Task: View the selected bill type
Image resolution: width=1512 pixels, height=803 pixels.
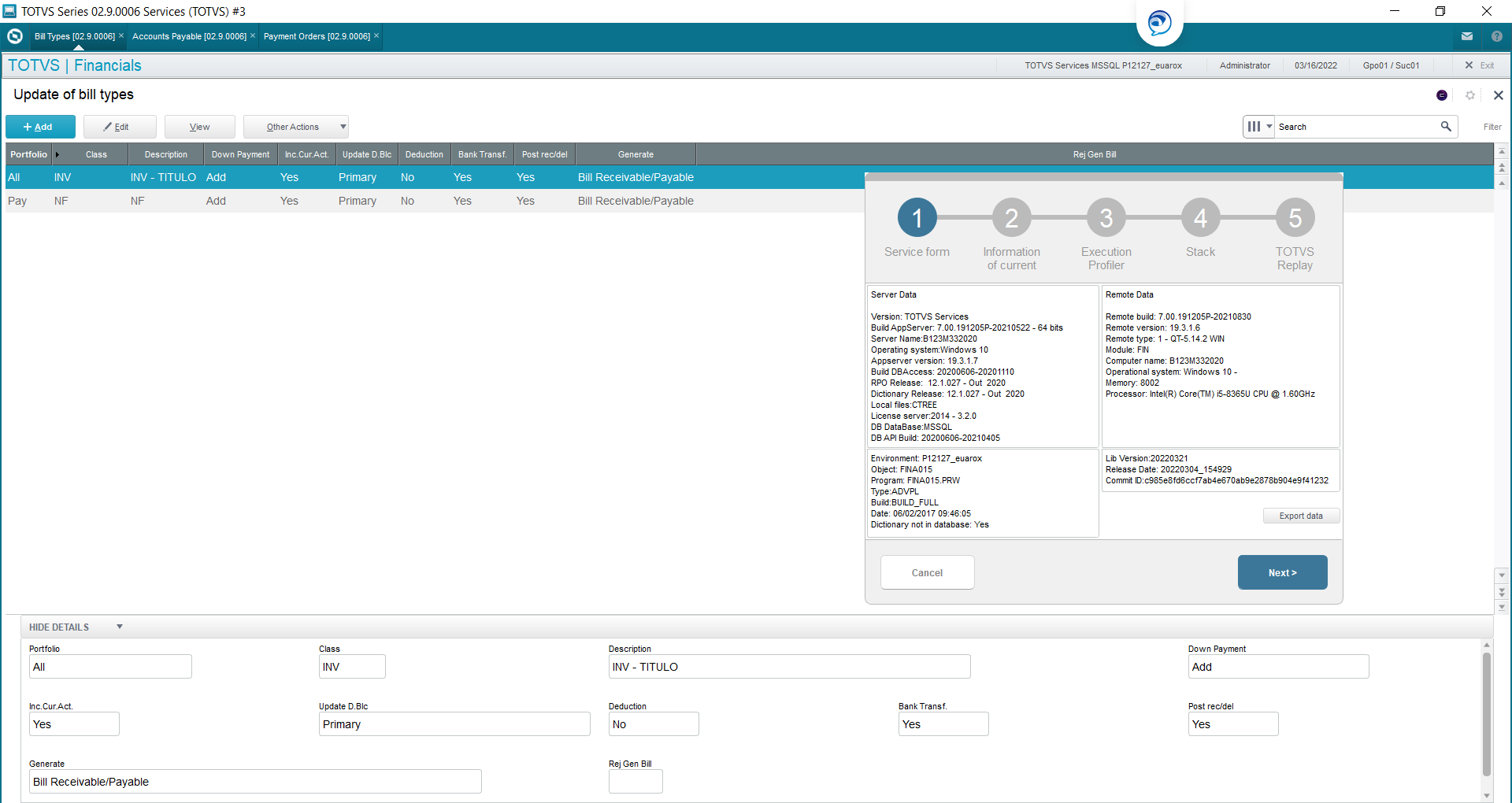Action: coord(200,127)
